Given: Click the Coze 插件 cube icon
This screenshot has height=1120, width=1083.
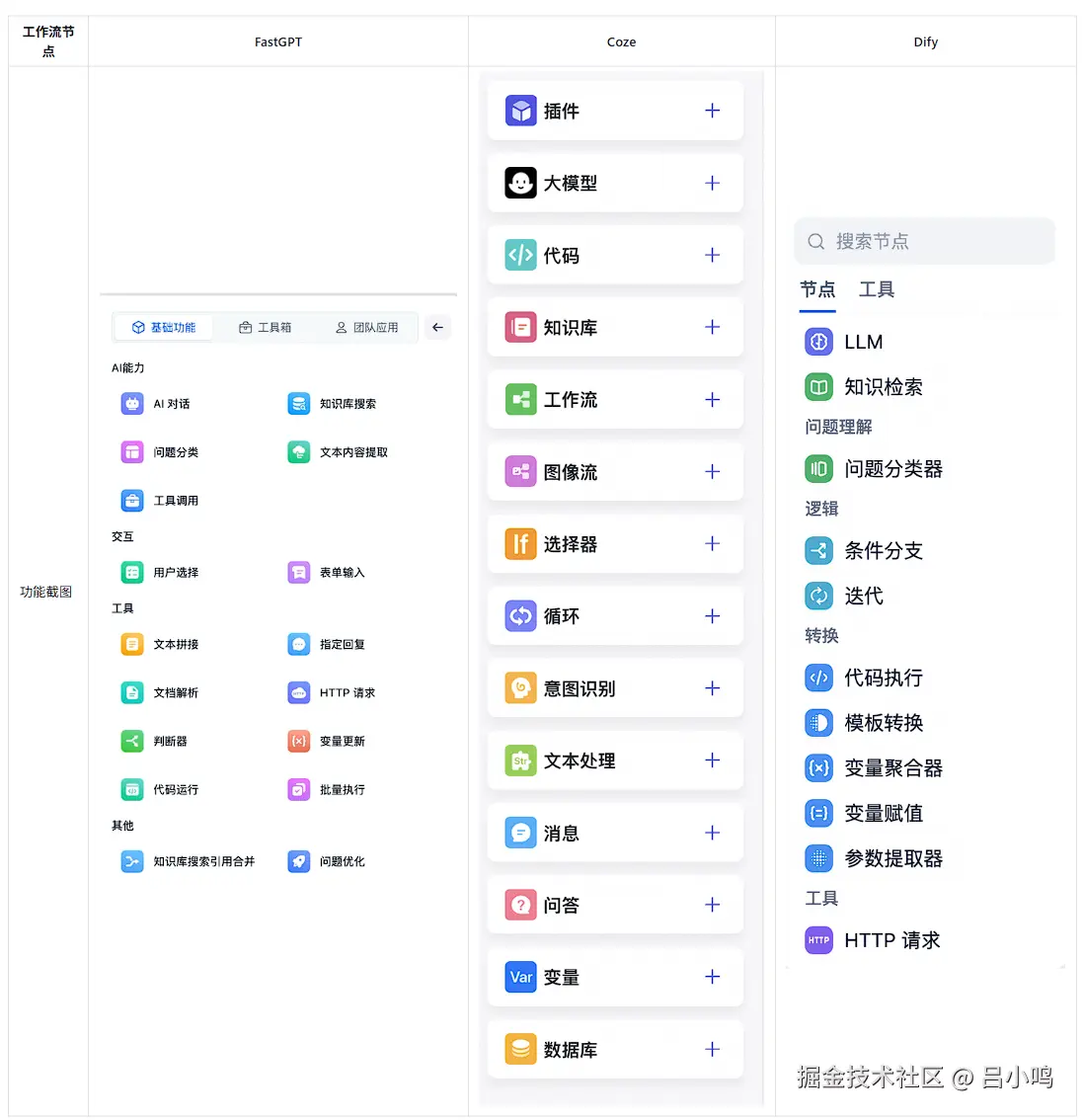Looking at the screenshot, I should (520, 111).
